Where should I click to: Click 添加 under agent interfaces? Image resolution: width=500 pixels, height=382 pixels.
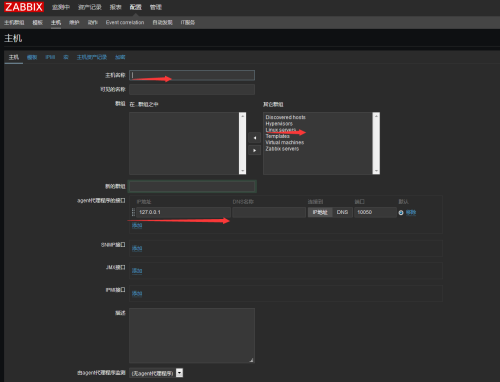137,226
